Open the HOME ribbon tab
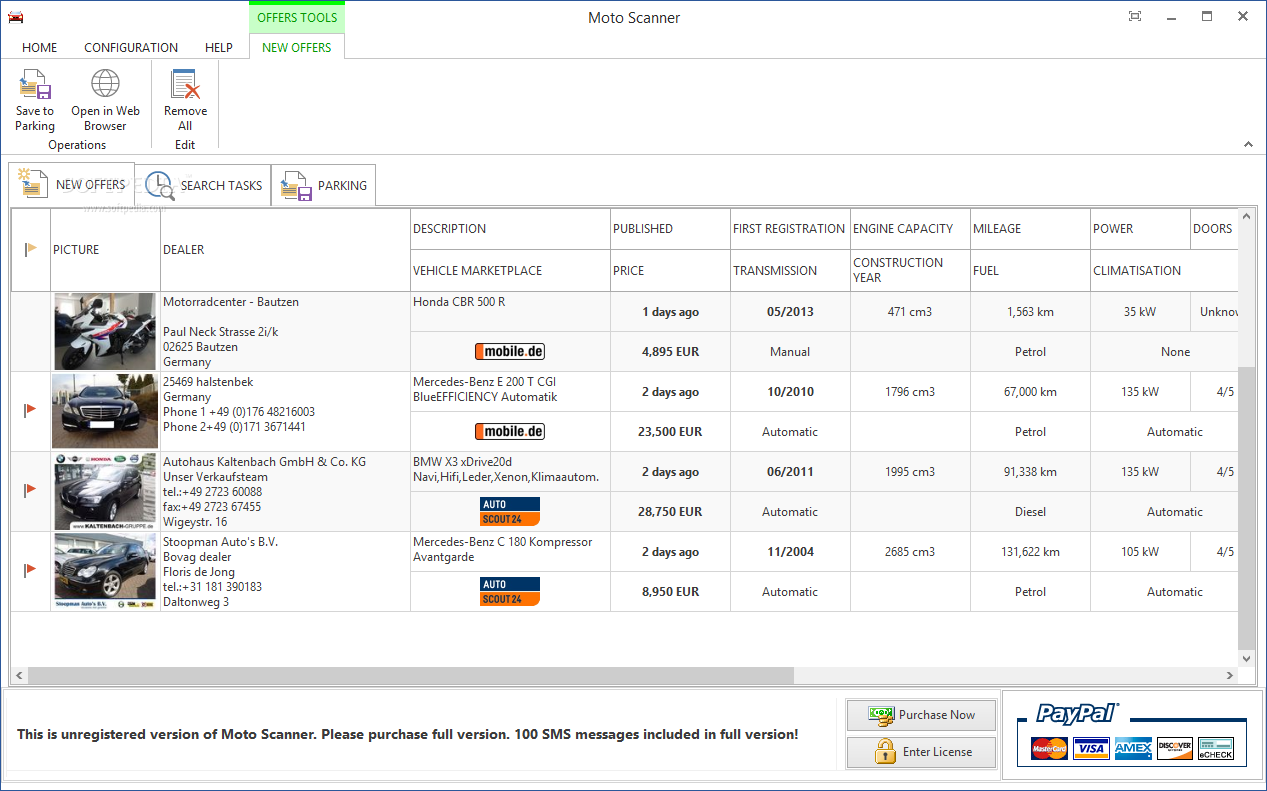Screen dimensions: 1267x791 click(40, 47)
